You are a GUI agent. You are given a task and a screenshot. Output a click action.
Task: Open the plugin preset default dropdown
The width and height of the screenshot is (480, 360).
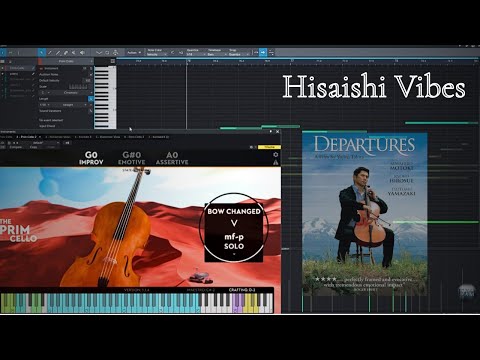[x=45, y=143]
